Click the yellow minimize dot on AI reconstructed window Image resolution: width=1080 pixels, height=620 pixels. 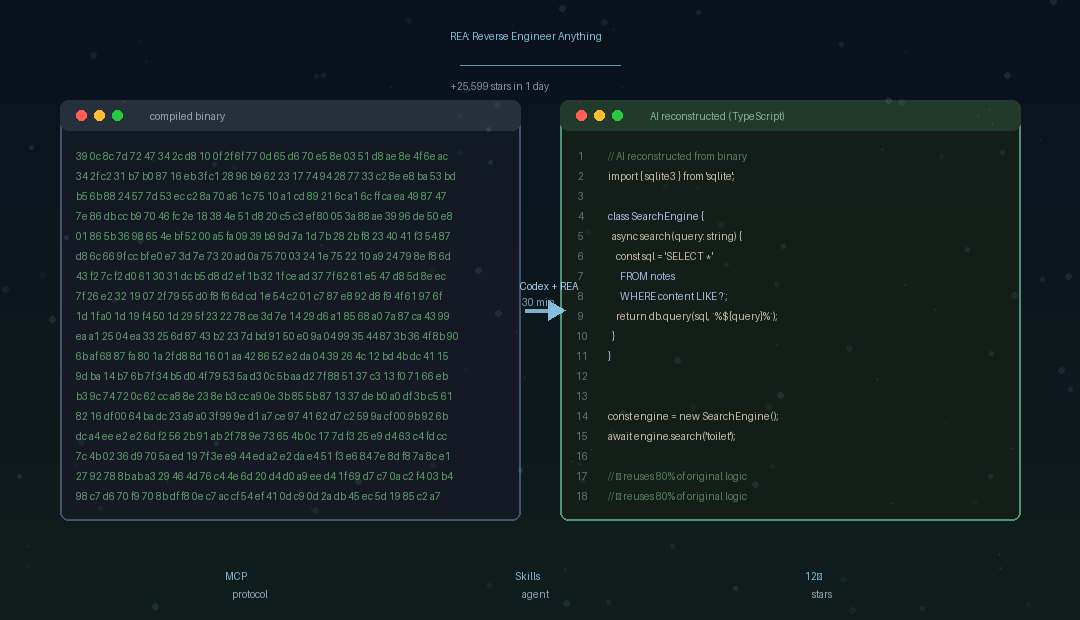599,116
